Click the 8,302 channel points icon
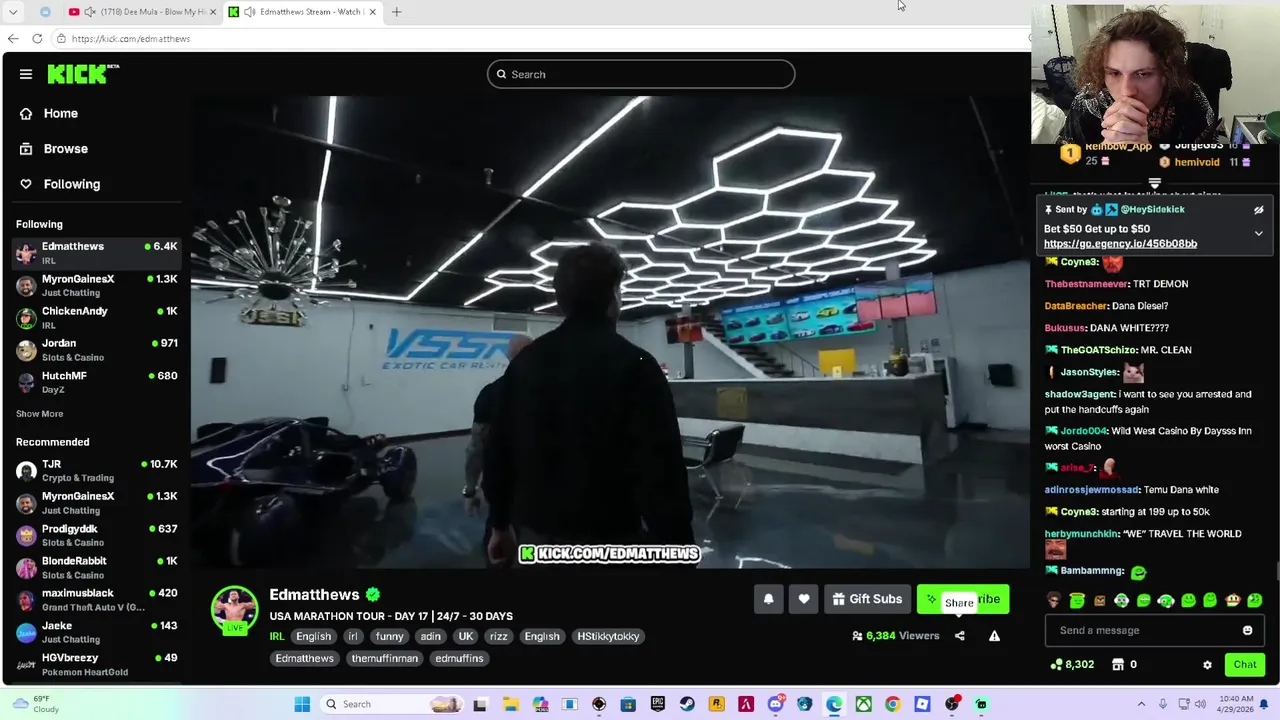Viewport: 1280px width, 720px height. [x=1058, y=665]
